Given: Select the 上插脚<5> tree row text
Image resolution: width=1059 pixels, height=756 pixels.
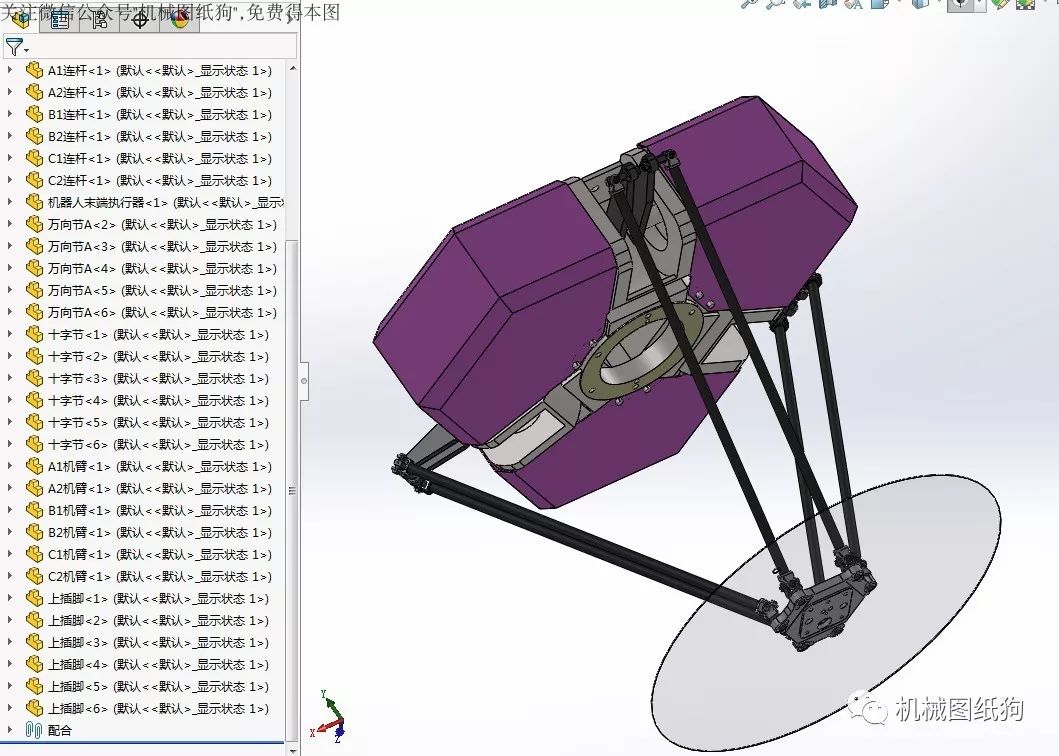Looking at the screenshot, I should (x=158, y=686).
